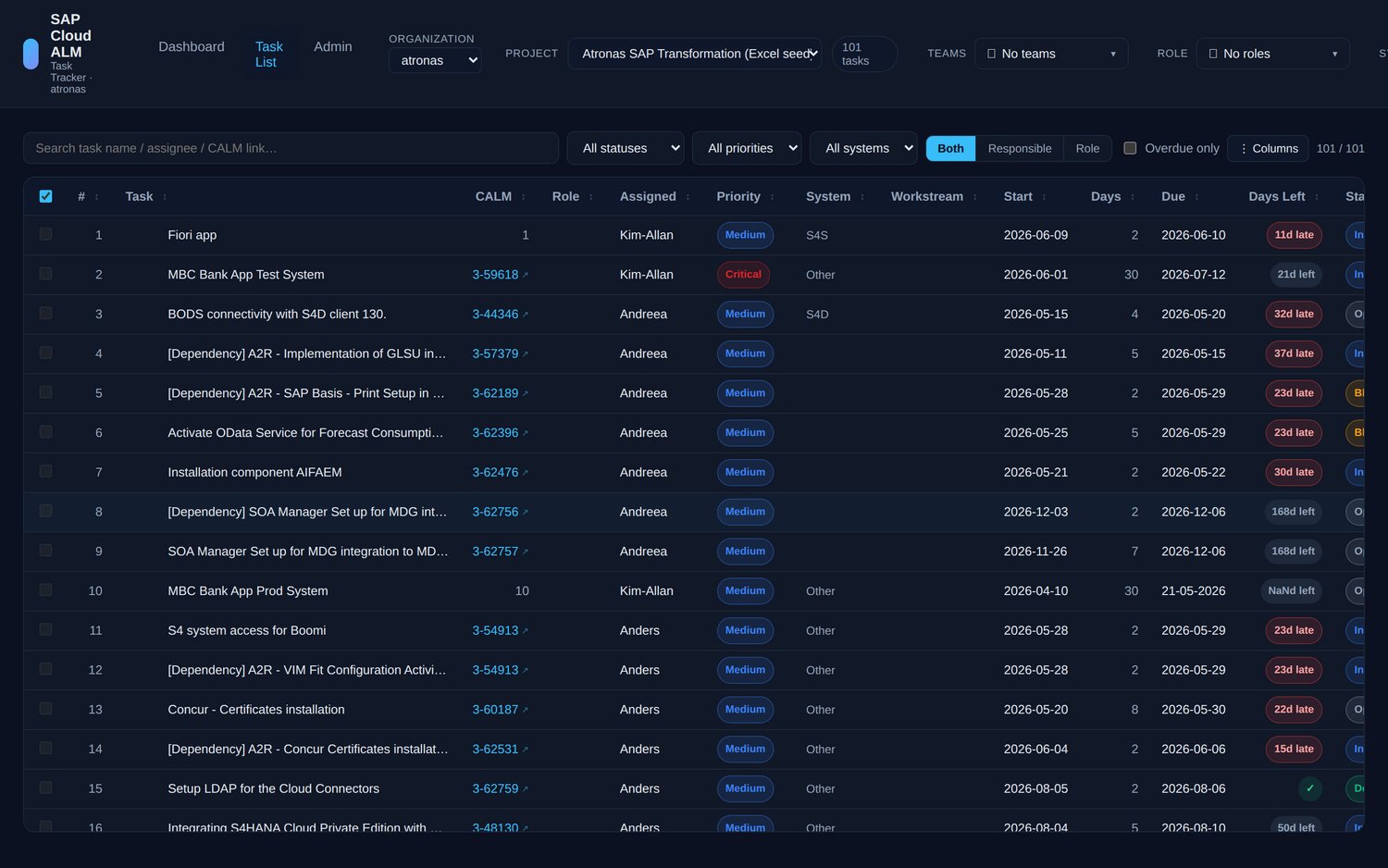The height and width of the screenshot is (868, 1388).
Task: Click the external link icon next to 3-62396
Action: point(526,433)
